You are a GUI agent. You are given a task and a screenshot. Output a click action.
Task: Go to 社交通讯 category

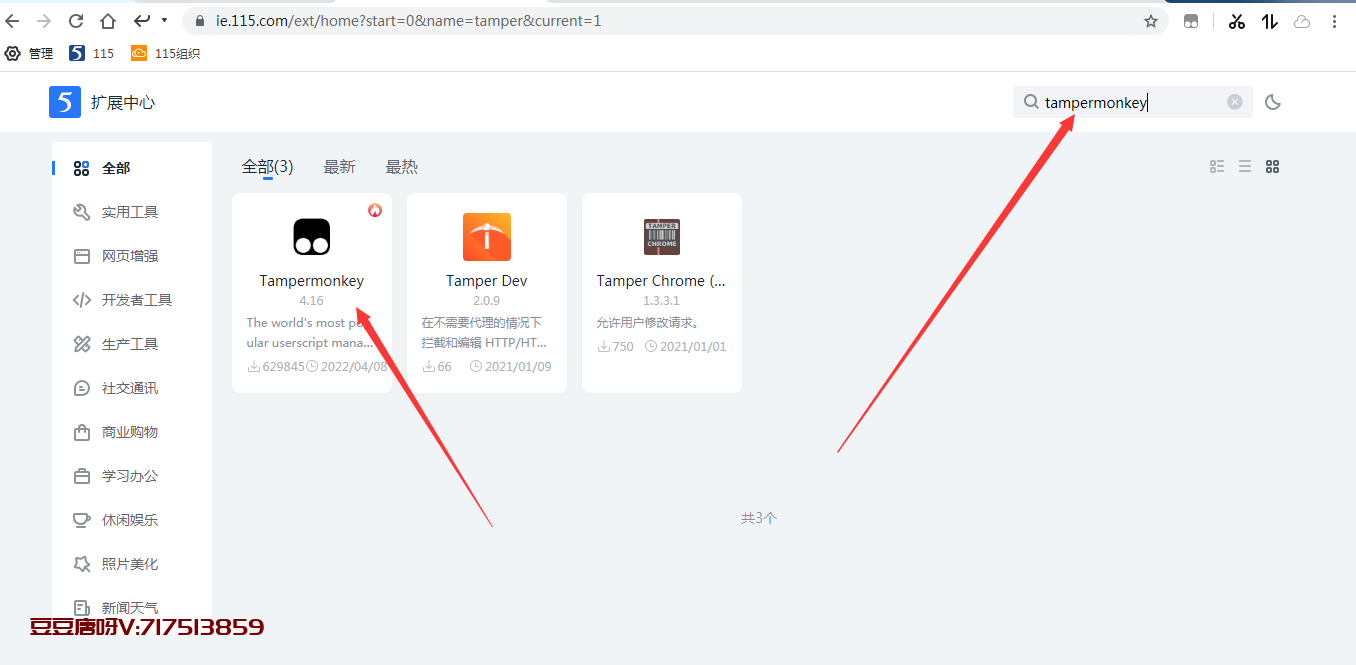click(129, 388)
